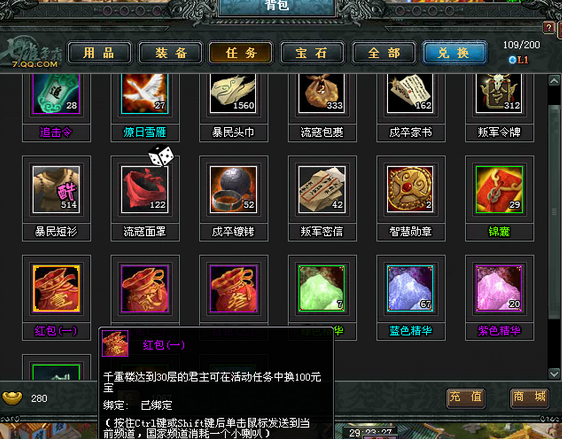Select the 智慧勋章 gold medal item
This screenshot has height=439, width=562.
coord(410,190)
